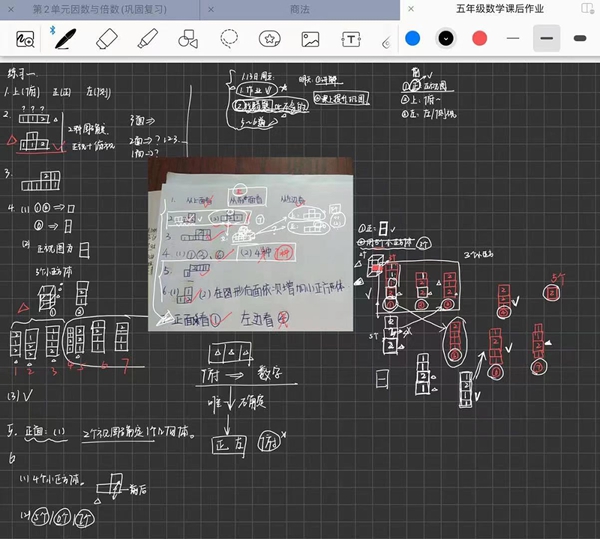Choose the blue pen color
This screenshot has width=600, height=539.
tap(412, 38)
